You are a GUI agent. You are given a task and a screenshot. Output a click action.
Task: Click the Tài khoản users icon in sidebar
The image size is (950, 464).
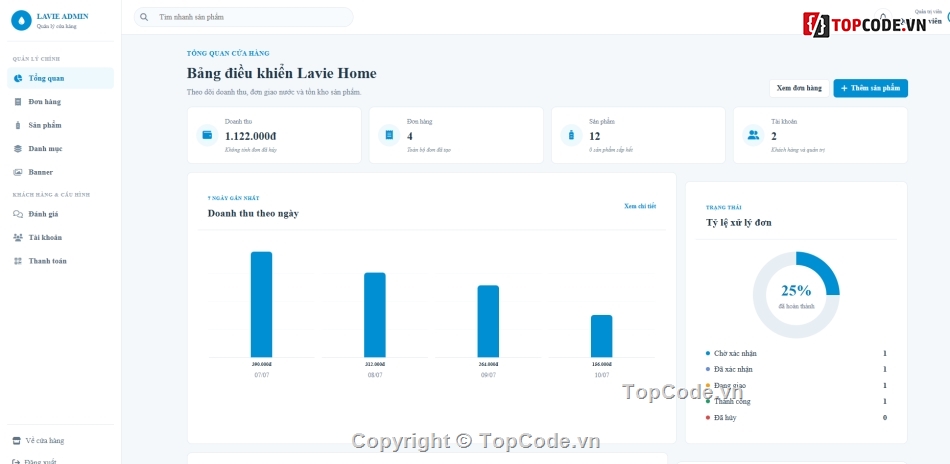point(18,237)
